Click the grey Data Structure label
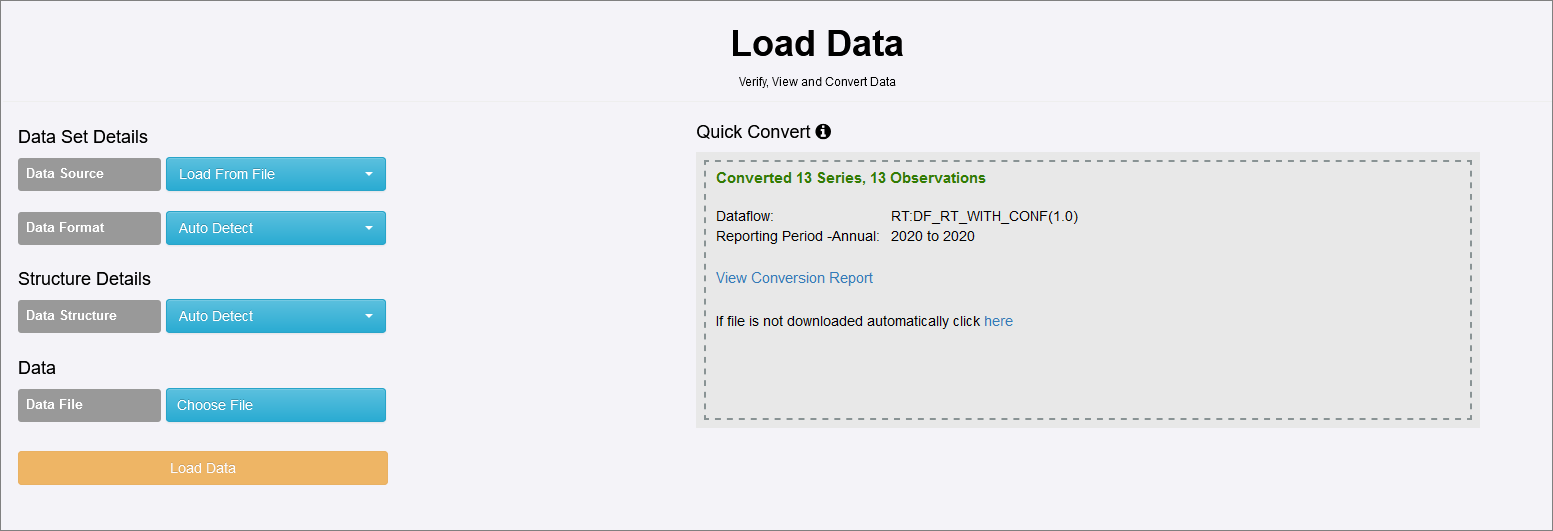 89,316
